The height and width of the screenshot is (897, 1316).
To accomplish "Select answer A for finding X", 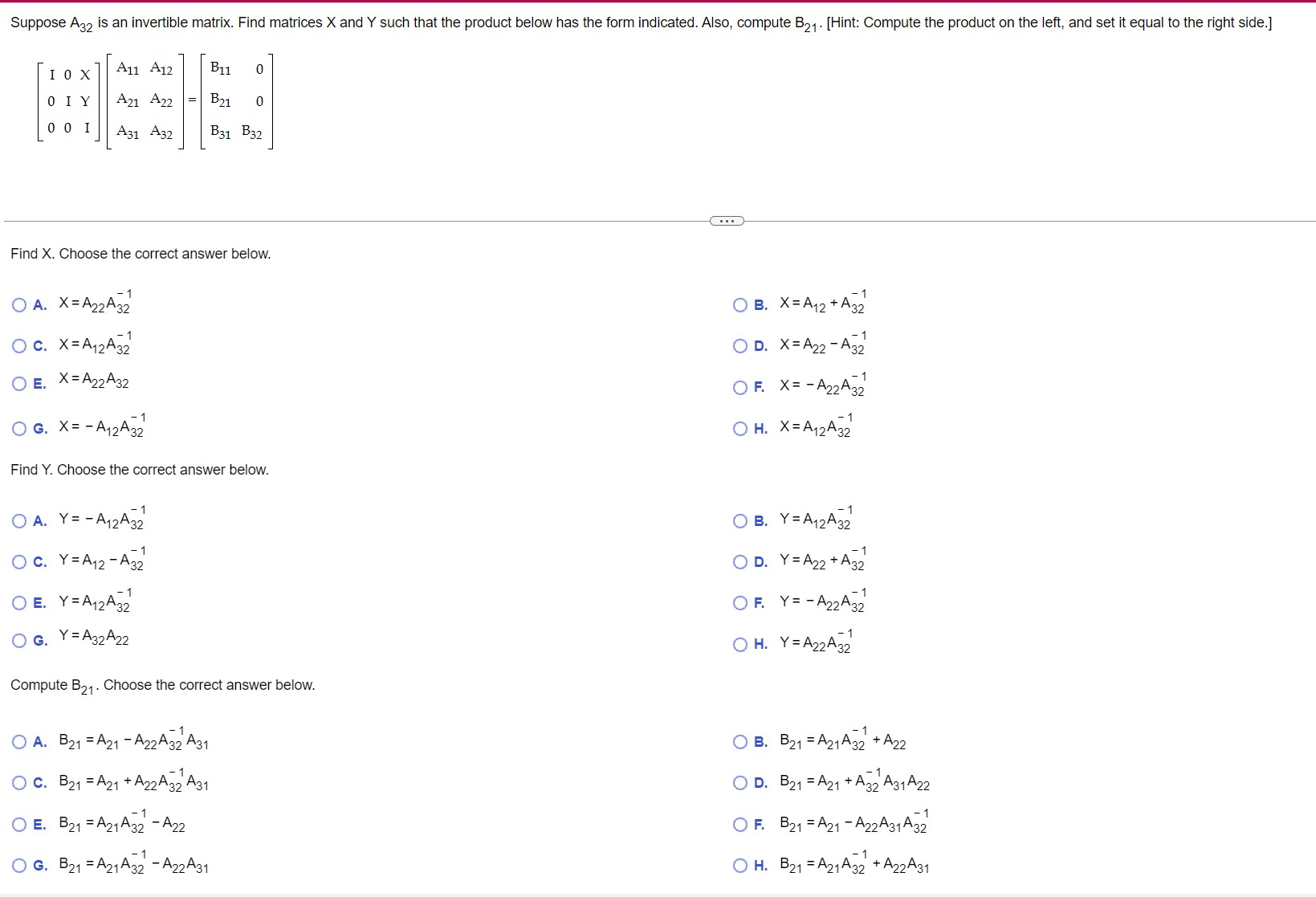I will point(18,304).
